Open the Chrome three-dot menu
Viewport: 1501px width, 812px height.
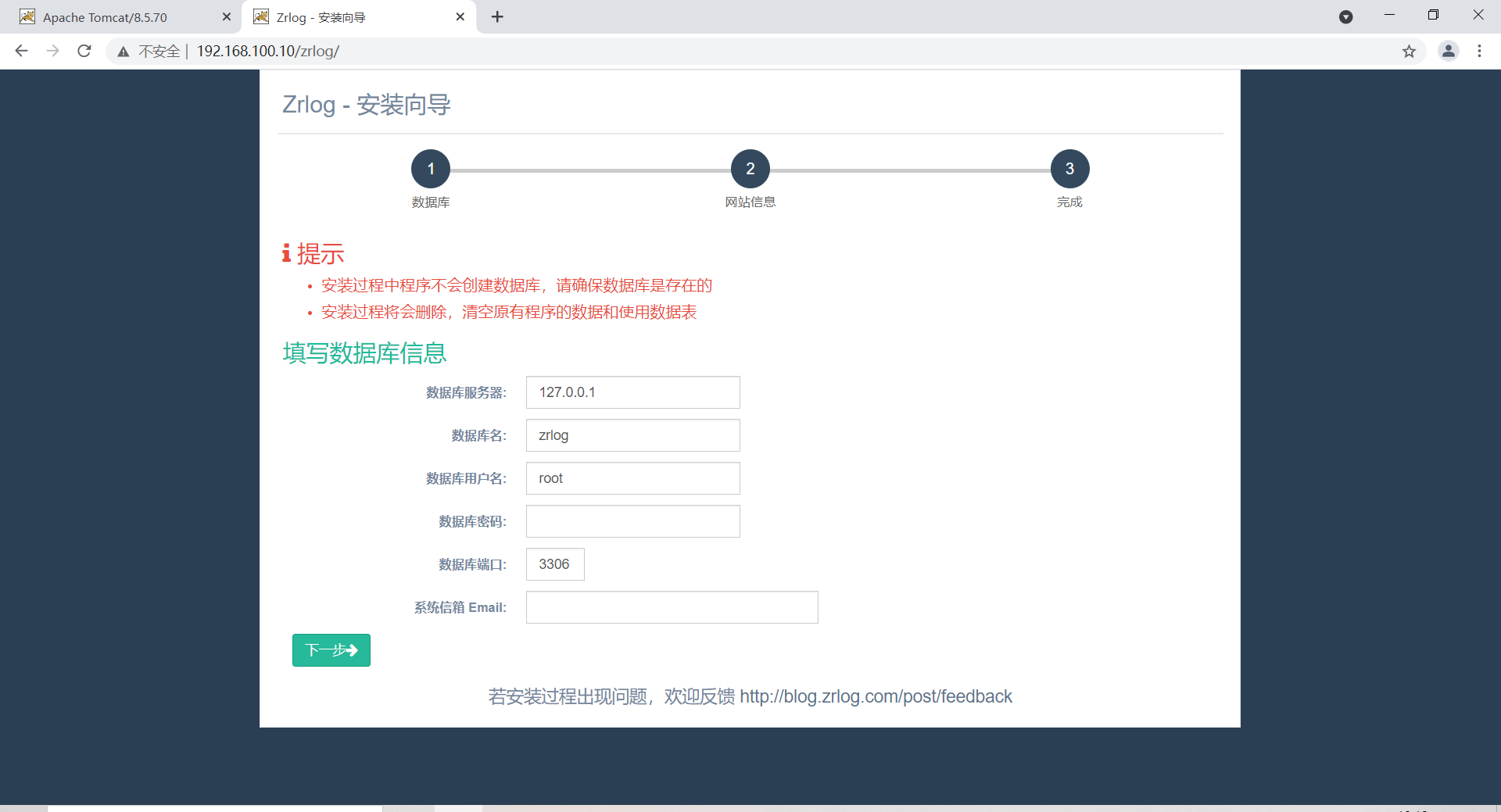(x=1479, y=51)
